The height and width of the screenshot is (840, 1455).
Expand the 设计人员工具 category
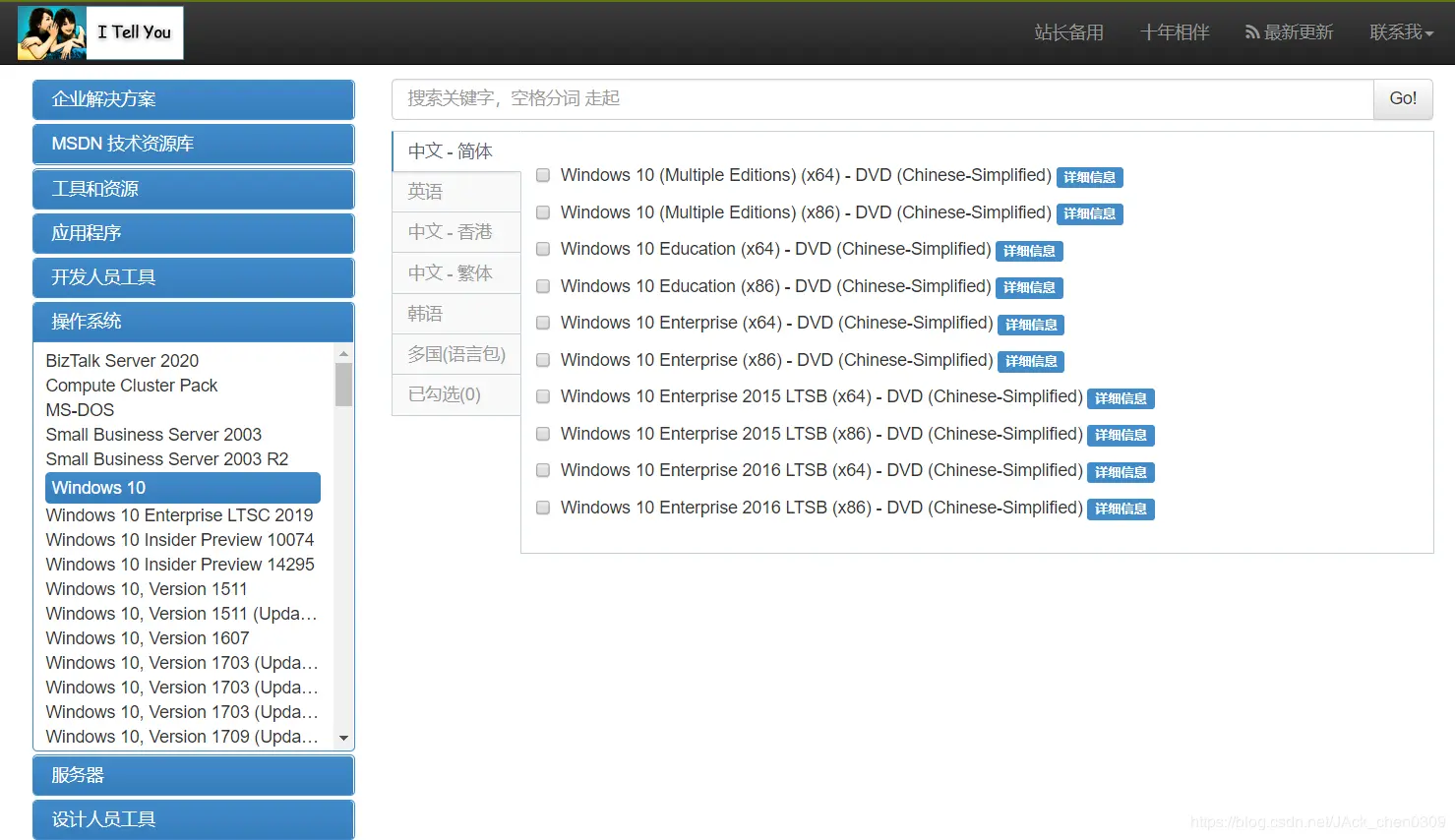(193, 819)
